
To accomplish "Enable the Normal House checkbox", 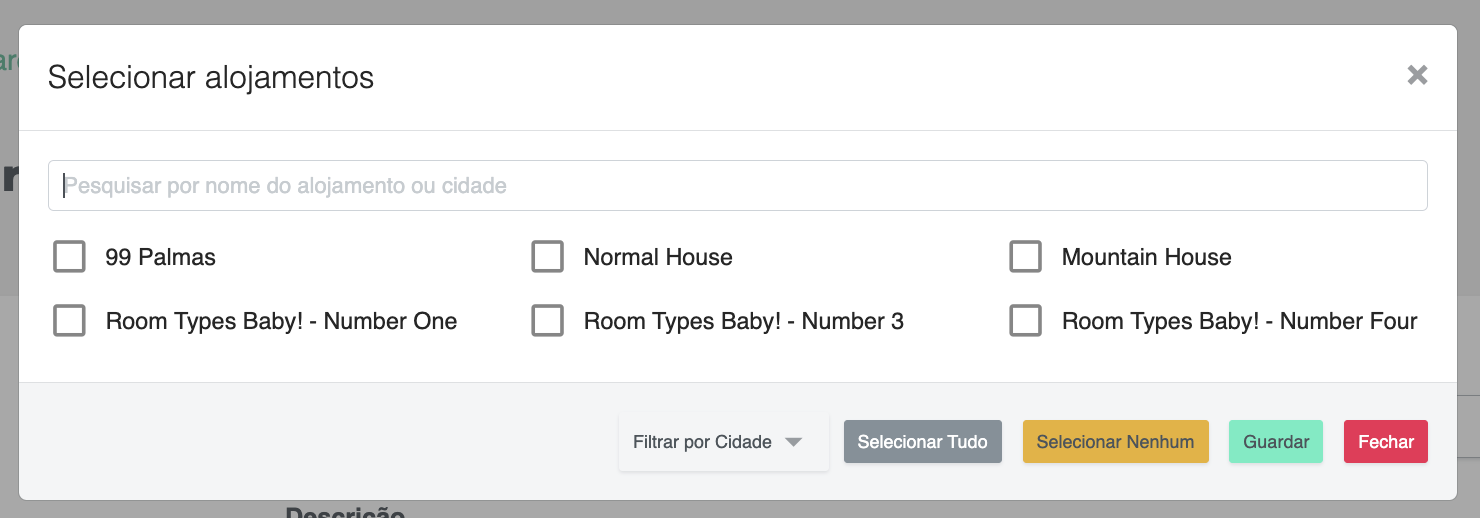I will tap(547, 257).
